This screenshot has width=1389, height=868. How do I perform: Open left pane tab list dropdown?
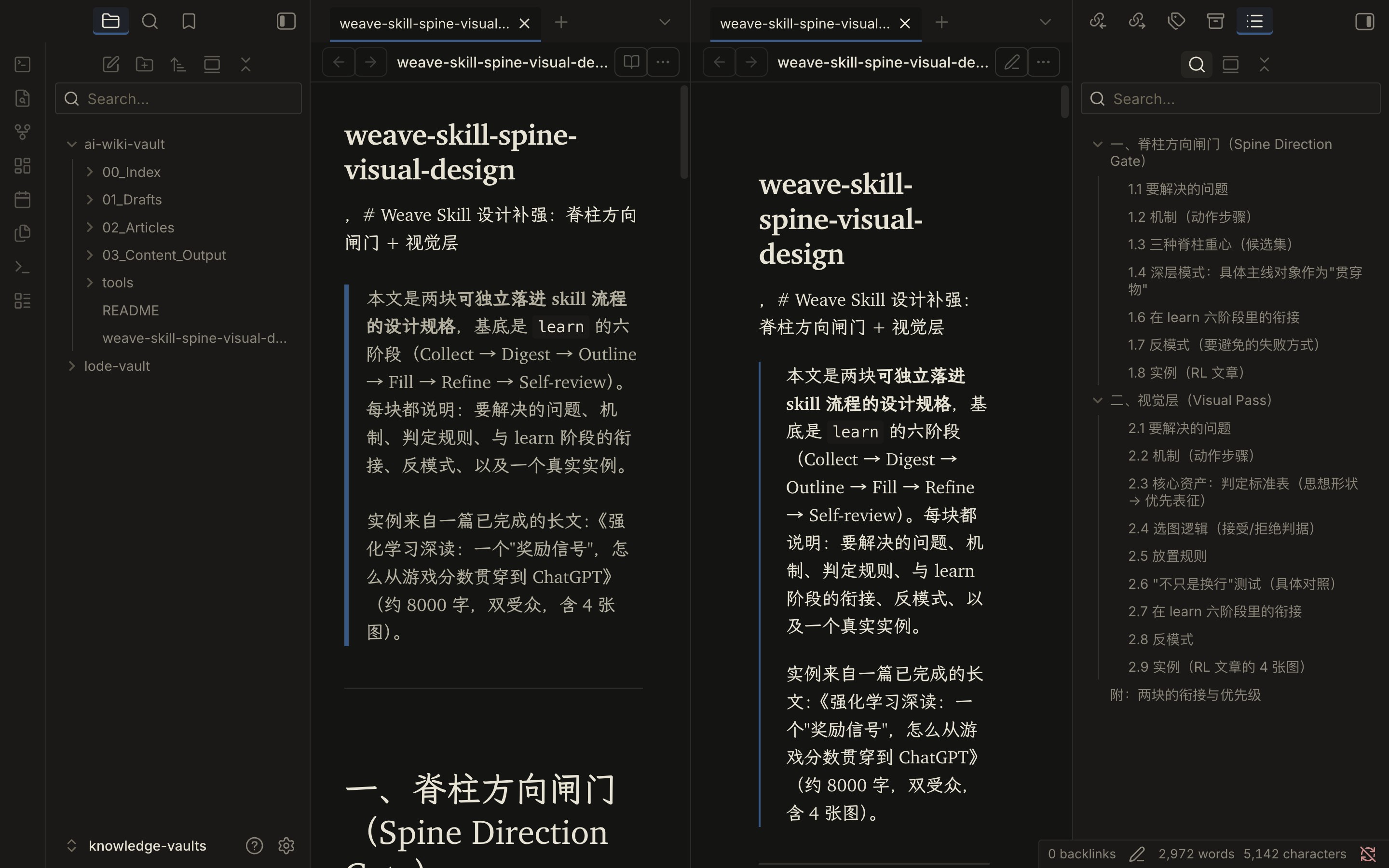[665, 22]
